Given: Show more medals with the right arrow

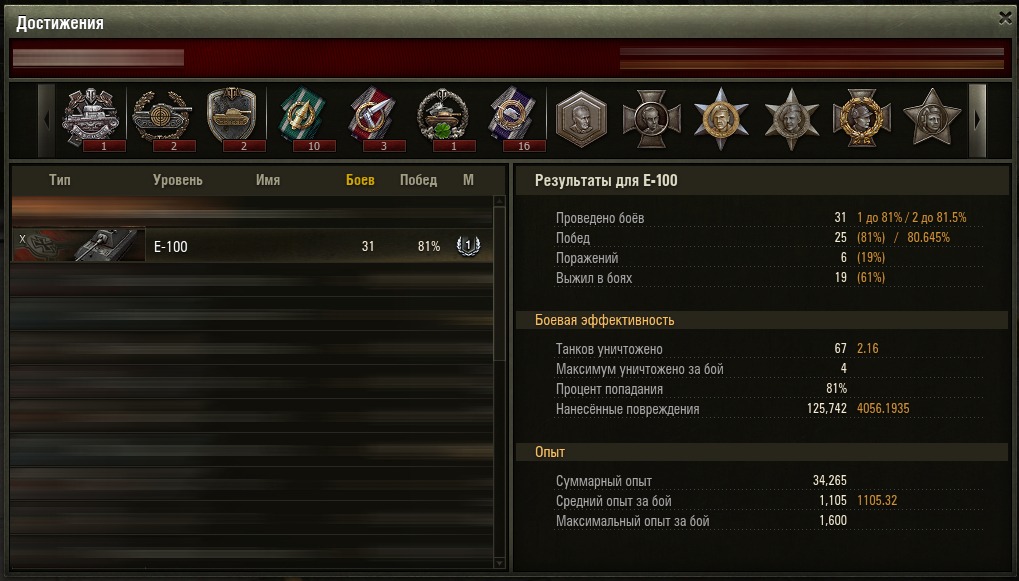Looking at the screenshot, I should (x=977, y=120).
